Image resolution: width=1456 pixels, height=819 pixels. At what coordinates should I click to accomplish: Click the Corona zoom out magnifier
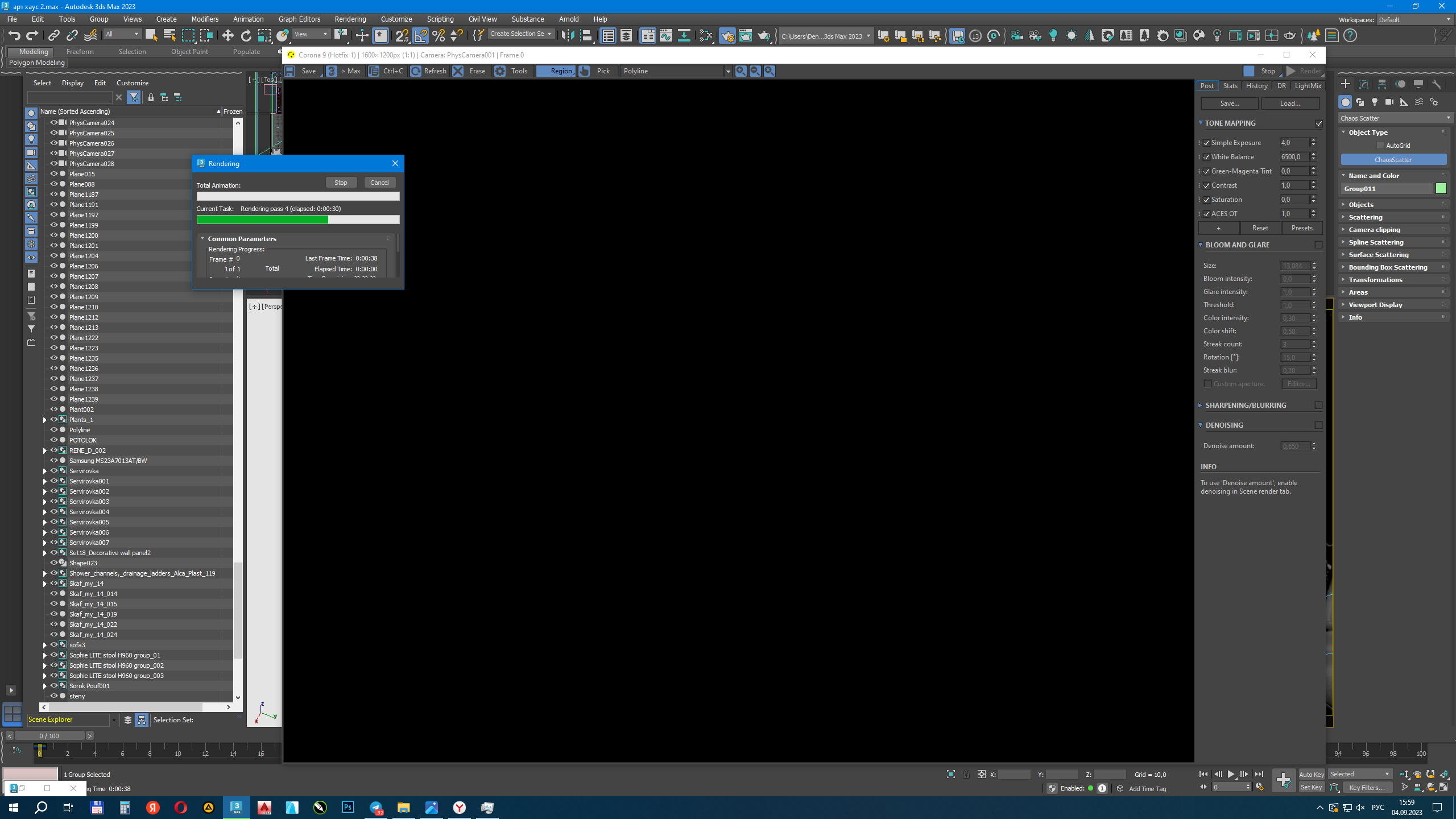point(755,71)
